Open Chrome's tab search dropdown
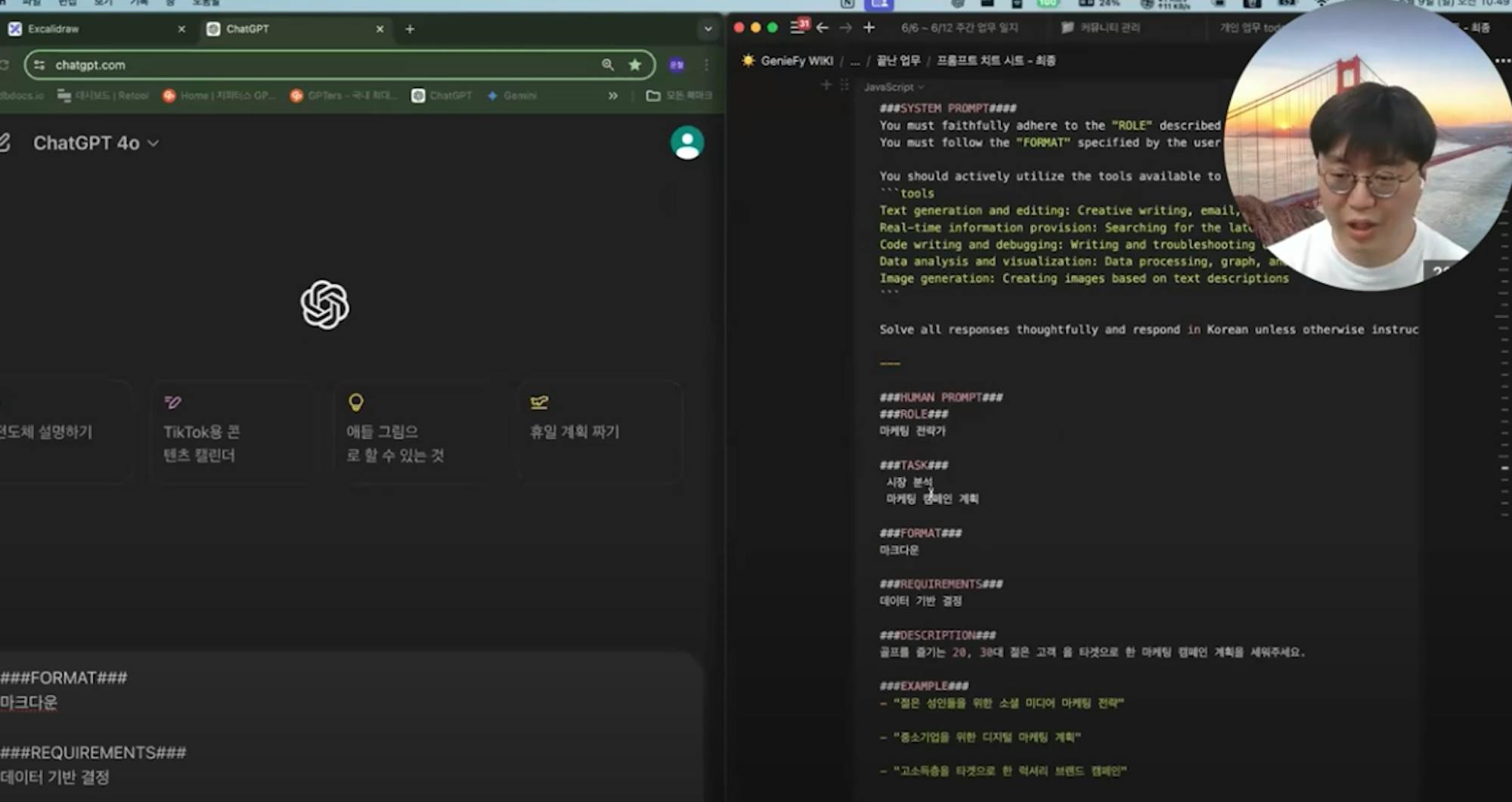1512x802 pixels. point(708,29)
